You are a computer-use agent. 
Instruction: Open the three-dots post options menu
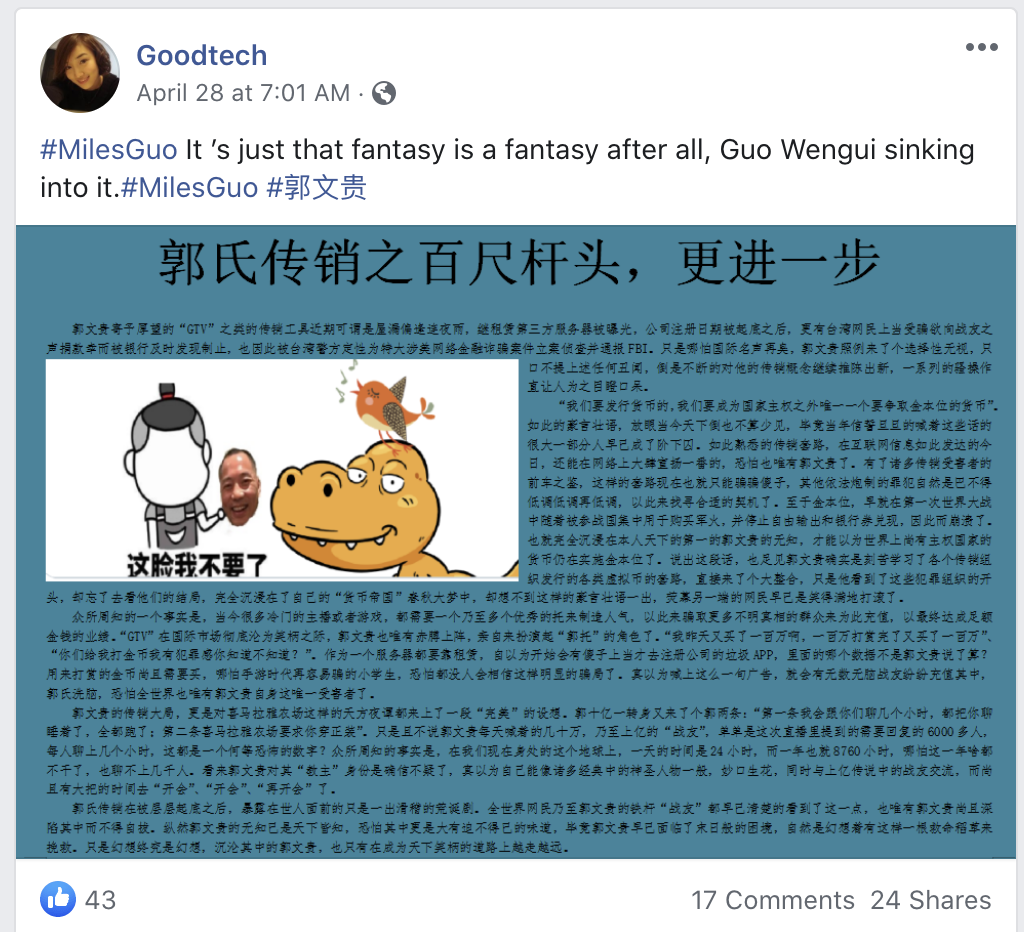tap(982, 47)
